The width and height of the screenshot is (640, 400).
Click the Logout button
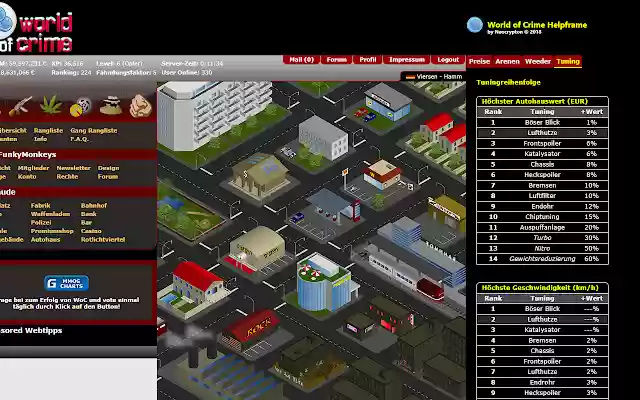pyautogui.click(x=448, y=60)
